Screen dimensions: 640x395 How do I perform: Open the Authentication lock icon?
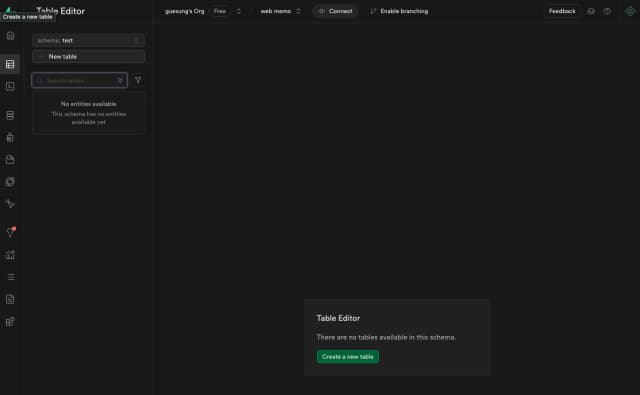point(10,138)
